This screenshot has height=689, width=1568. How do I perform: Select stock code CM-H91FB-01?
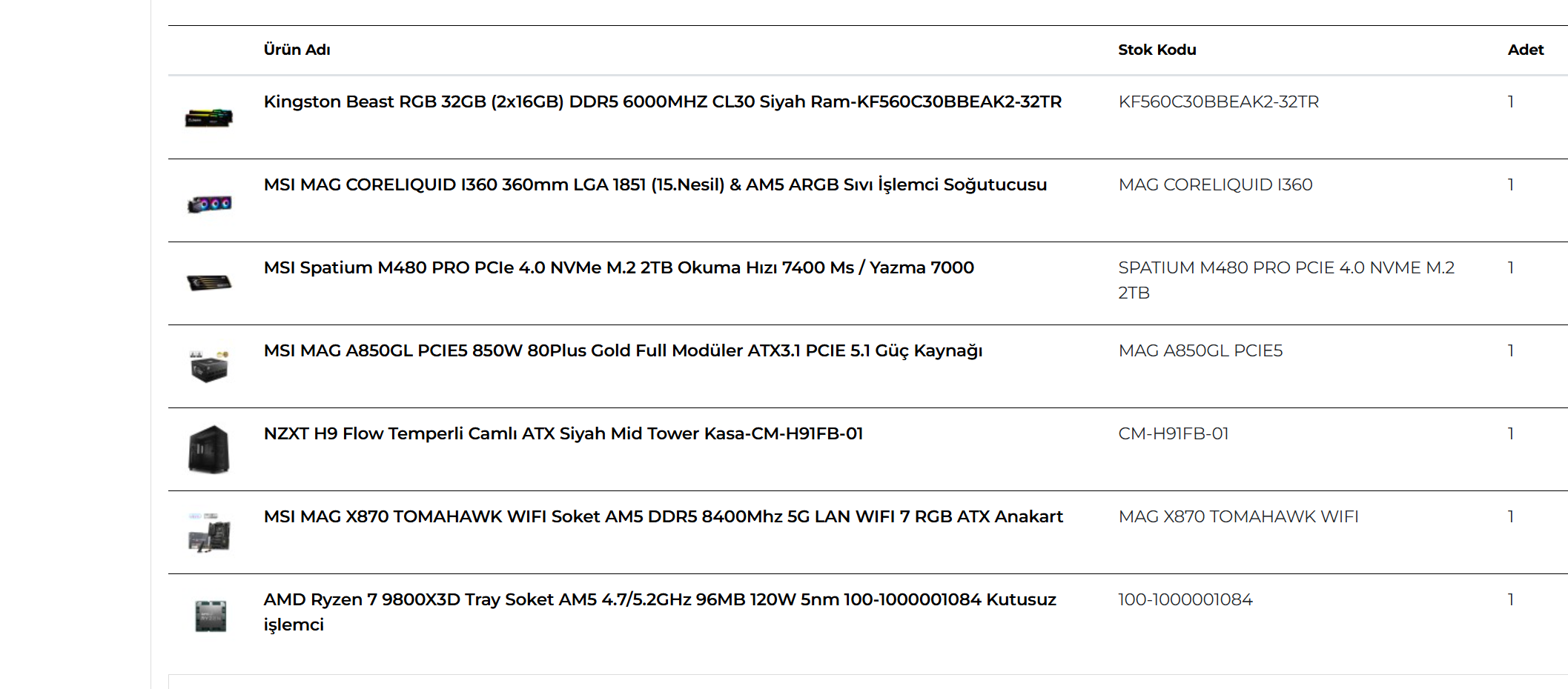tap(1174, 433)
